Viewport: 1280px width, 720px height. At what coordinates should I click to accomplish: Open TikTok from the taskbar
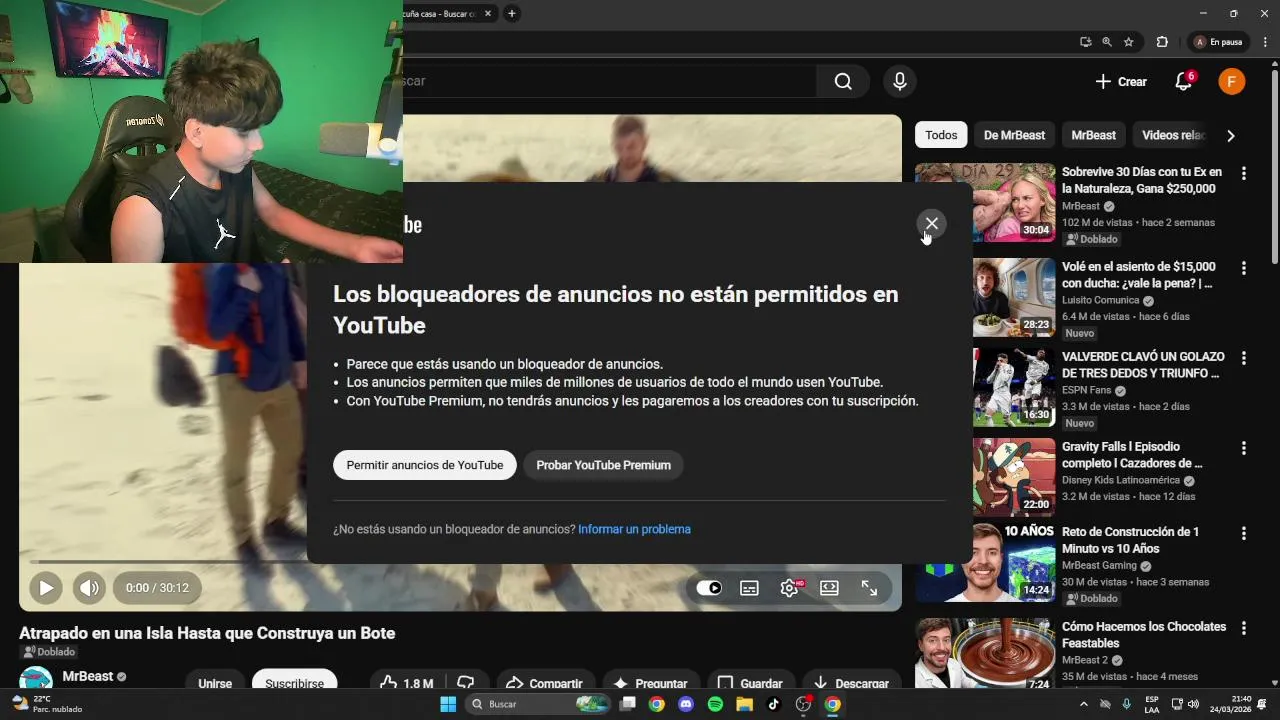[774, 704]
